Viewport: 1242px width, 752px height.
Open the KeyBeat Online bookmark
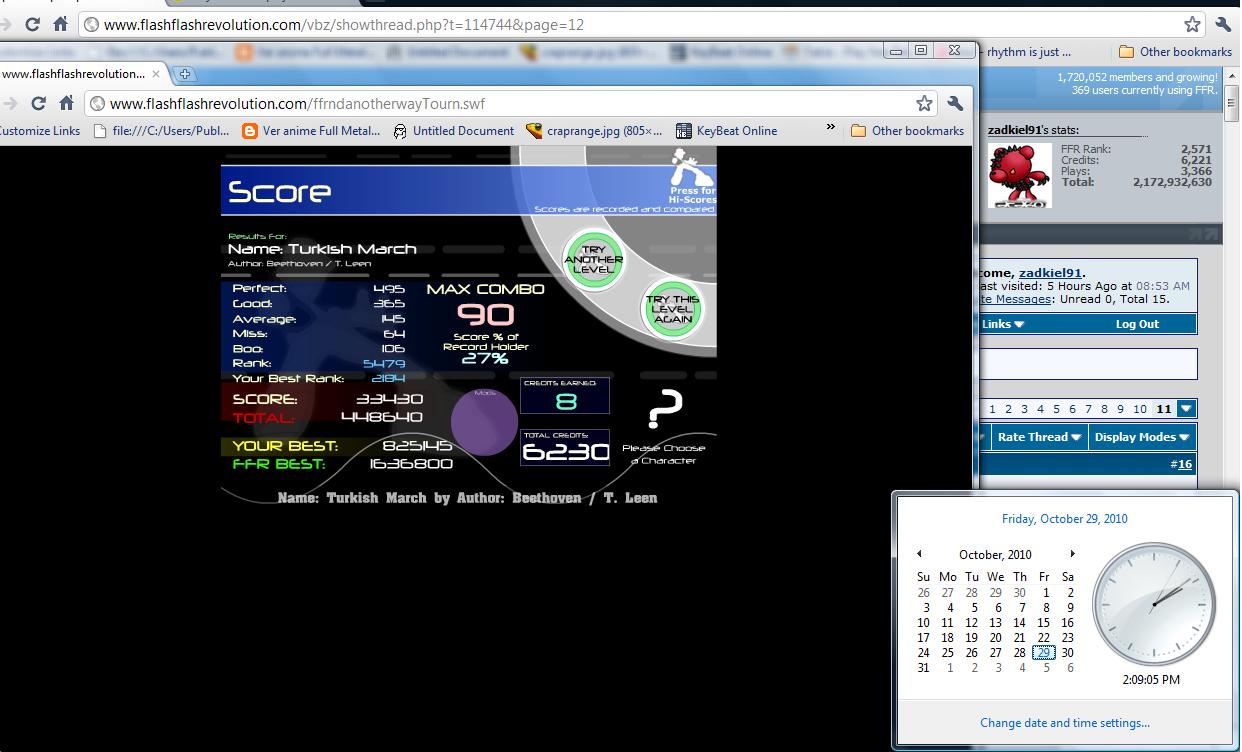tap(726, 130)
